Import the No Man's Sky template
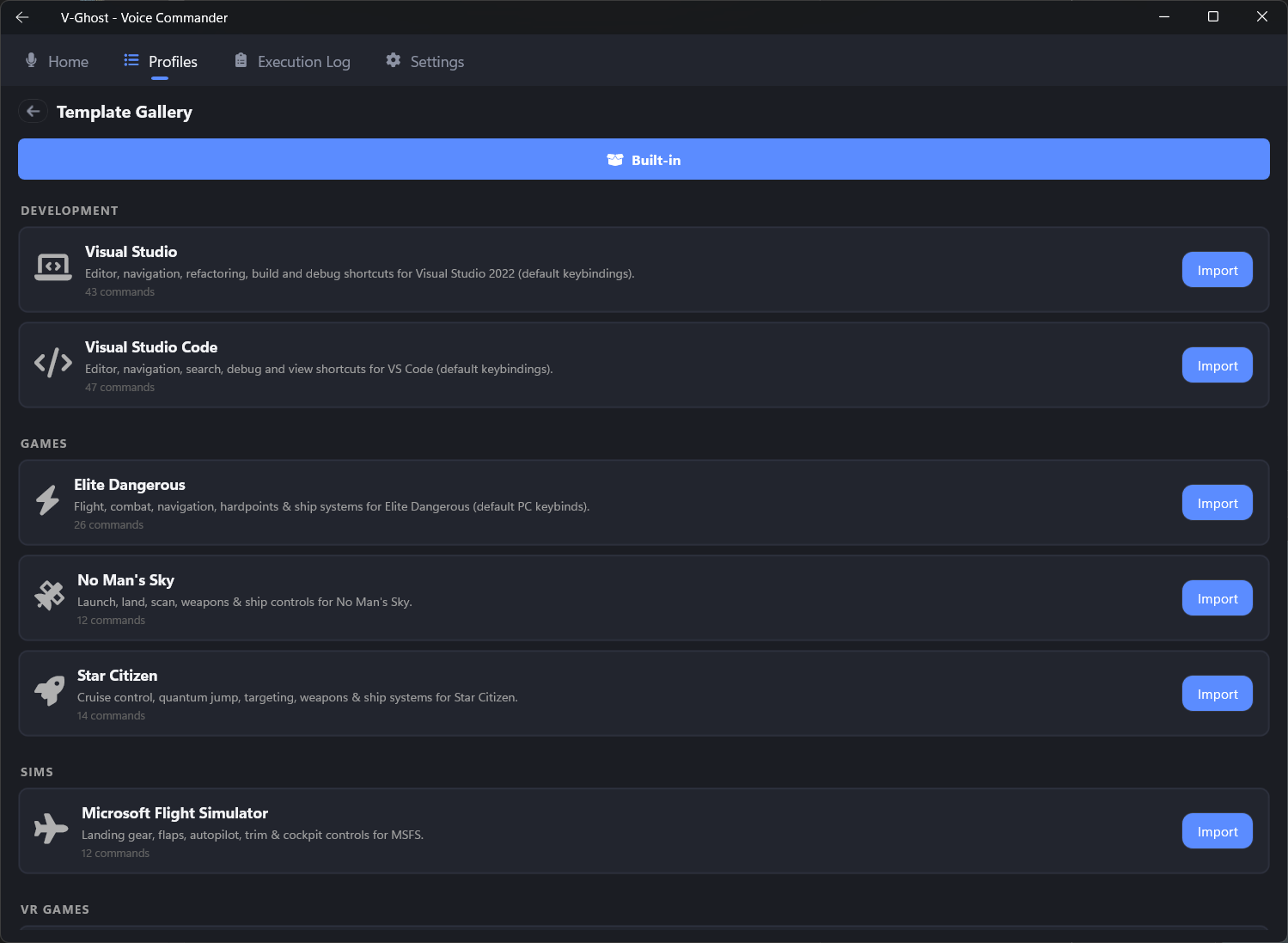The height and width of the screenshot is (943, 1288). click(x=1217, y=599)
